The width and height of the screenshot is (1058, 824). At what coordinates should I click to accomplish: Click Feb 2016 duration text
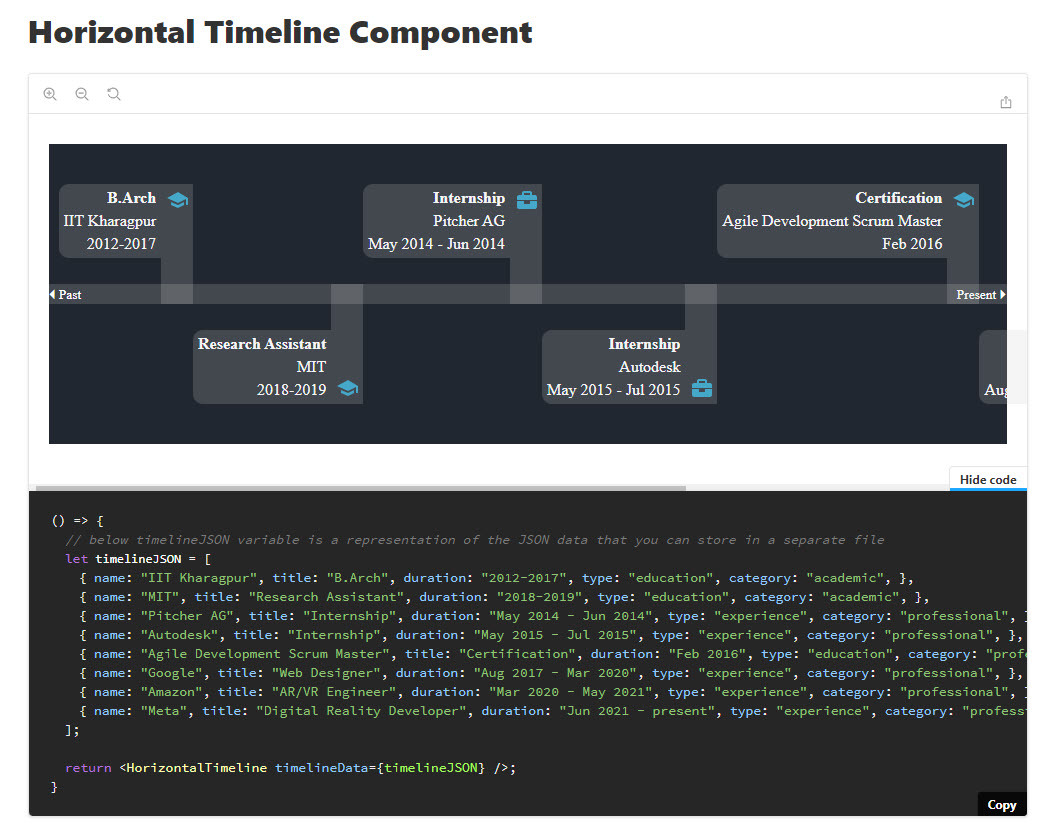pos(912,244)
